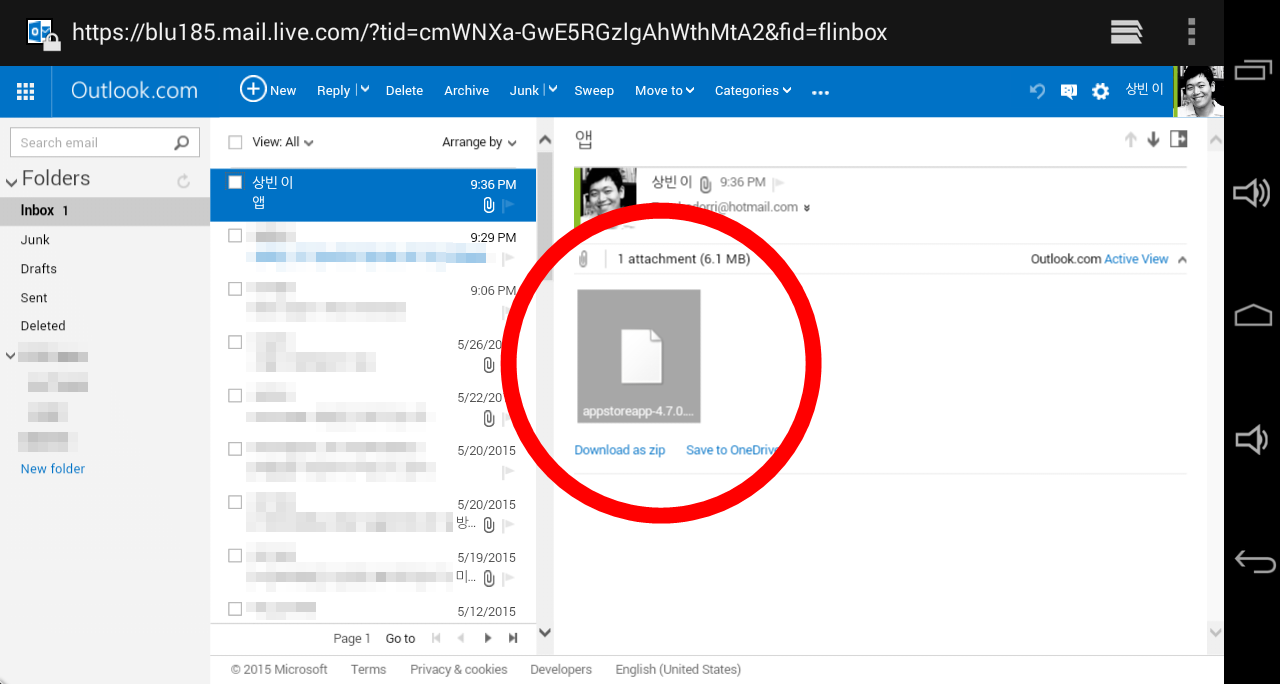
Task: Open the View: All filter dropdown
Action: [x=283, y=143]
